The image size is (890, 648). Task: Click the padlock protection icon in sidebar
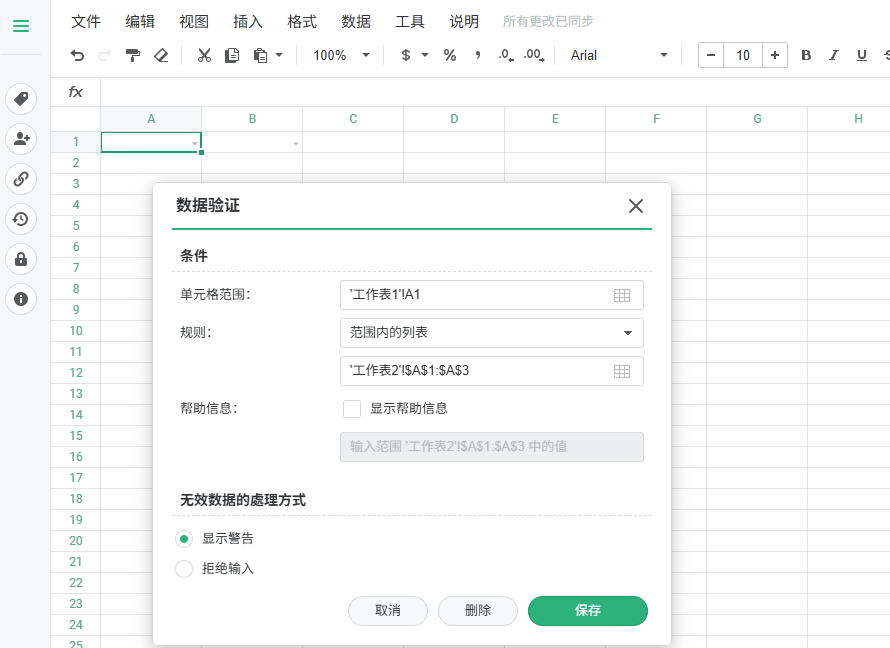click(x=20, y=259)
